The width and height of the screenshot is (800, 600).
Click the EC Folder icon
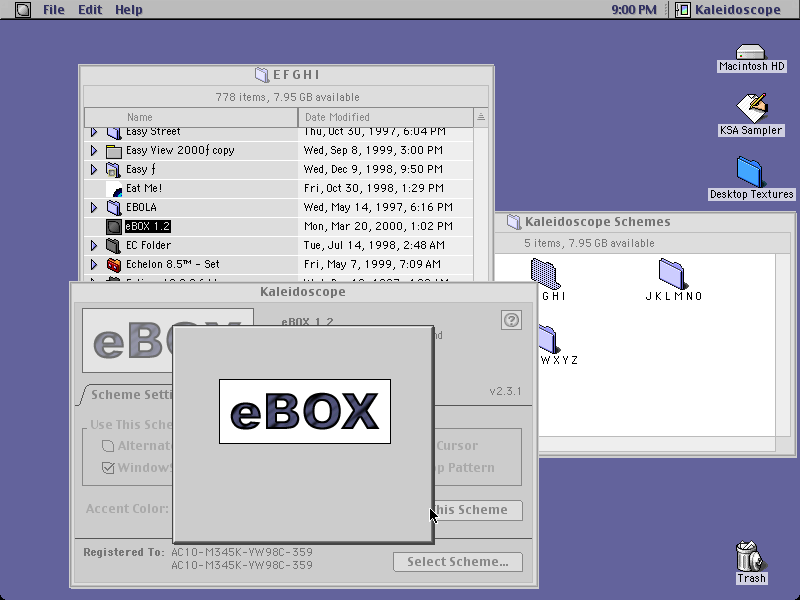114,245
